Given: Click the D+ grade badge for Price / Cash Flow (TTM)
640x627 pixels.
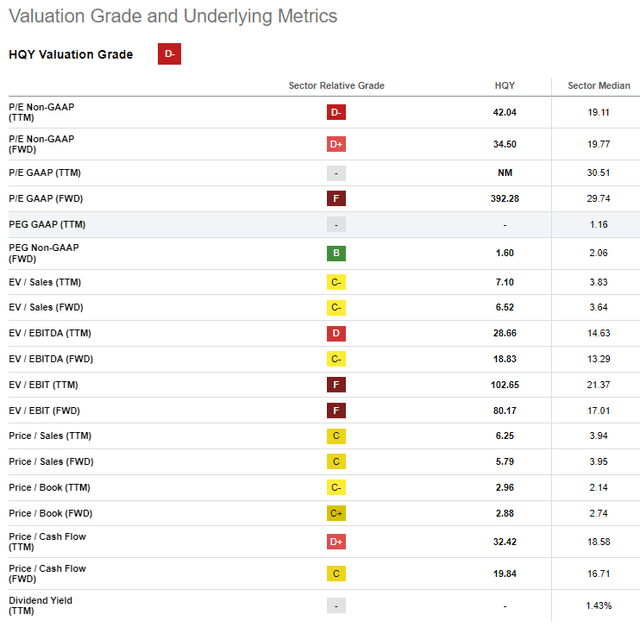Looking at the screenshot, I should (x=336, y=542).
